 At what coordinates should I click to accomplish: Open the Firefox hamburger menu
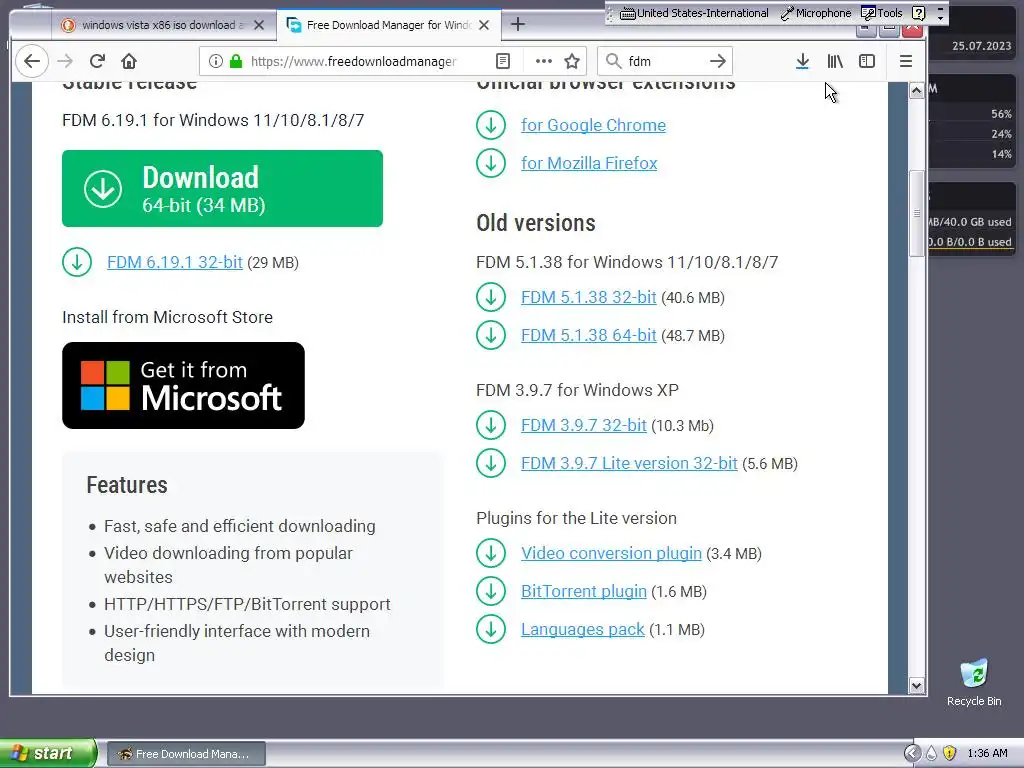(x=906, y=61)
